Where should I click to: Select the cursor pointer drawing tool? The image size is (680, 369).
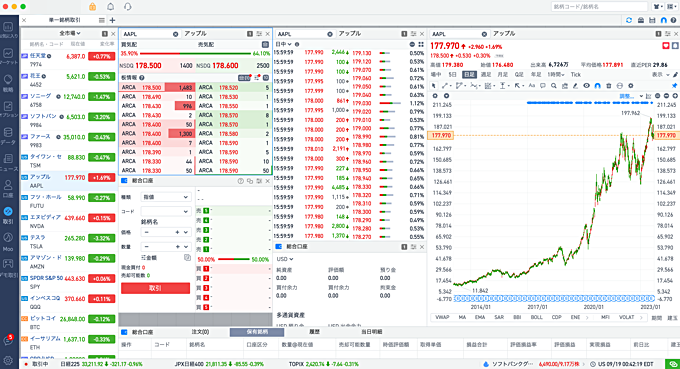[x=433, y=86]
